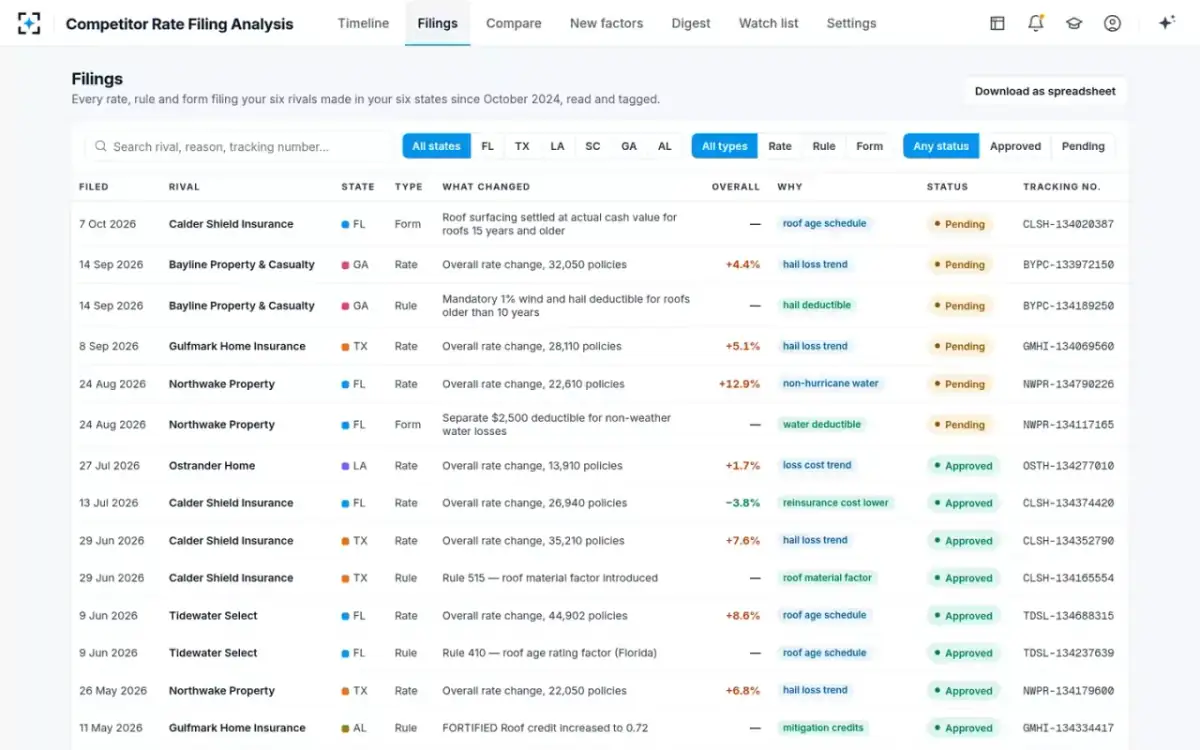1200x750 pixels.
Task: Open the sparkle assistant icon
Action: [x=1166, y=23]
